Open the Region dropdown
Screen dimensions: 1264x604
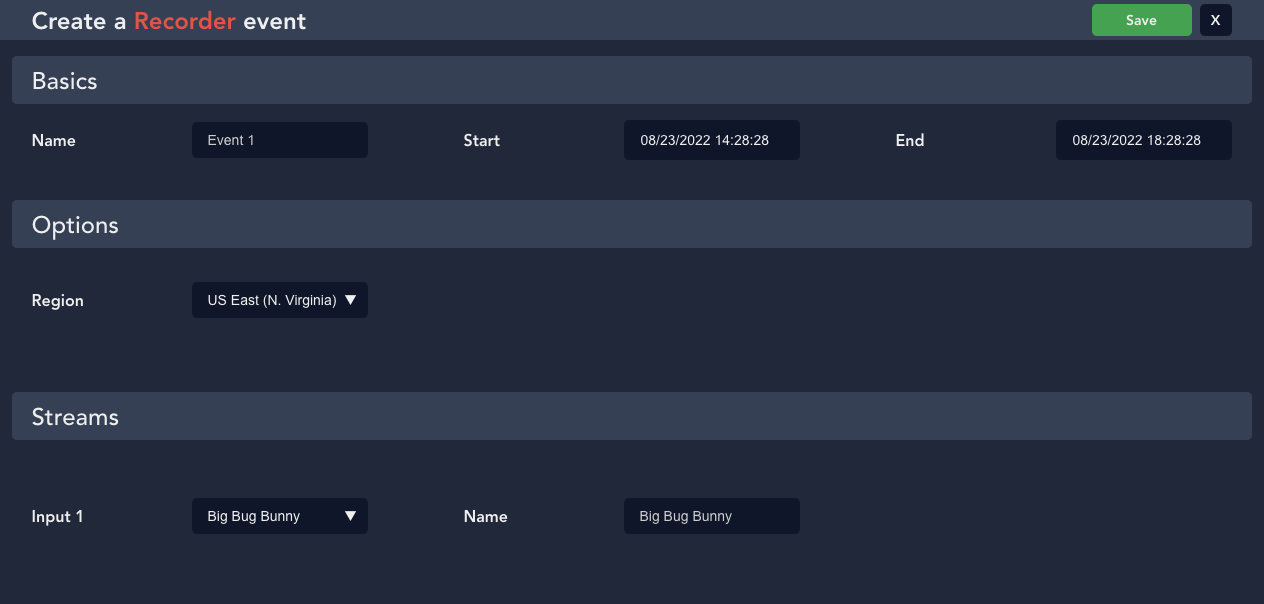click(279, 300)
